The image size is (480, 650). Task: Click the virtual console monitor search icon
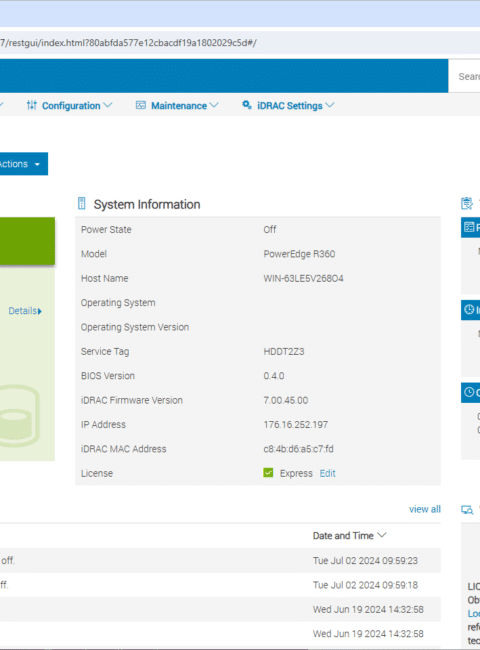click(x=467, y=510)
